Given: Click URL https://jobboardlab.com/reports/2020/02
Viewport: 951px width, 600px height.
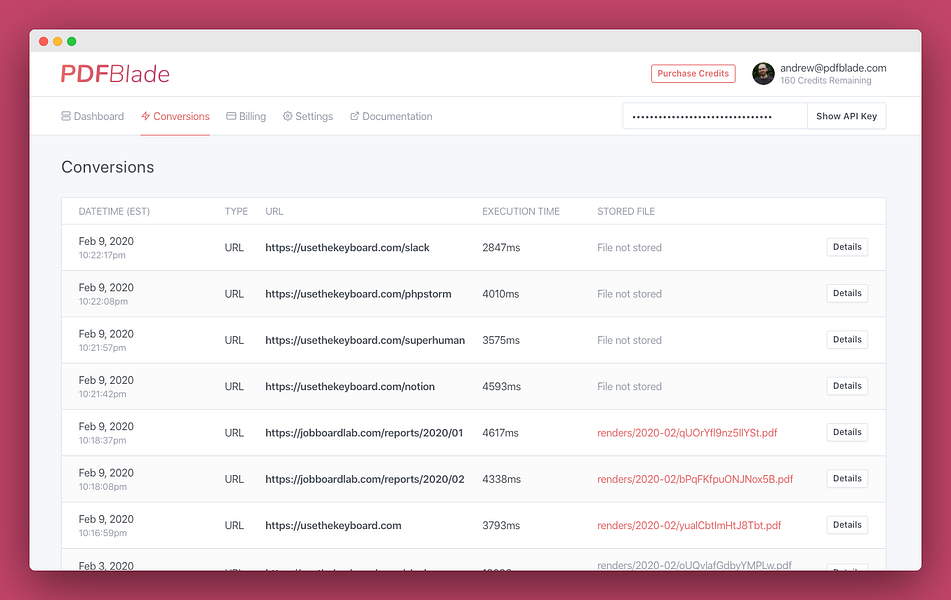Looking at the screenshot, I should tap(365, 479).
